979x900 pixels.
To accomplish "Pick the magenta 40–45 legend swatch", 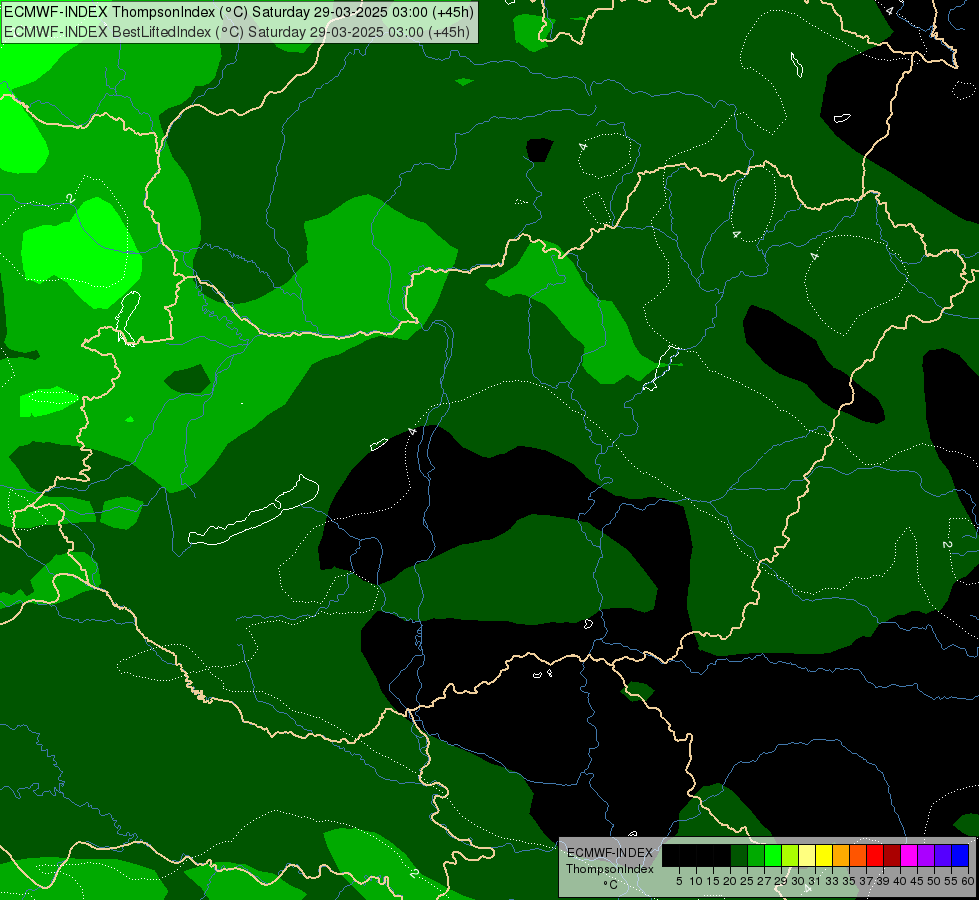I will tap(909, 855).
